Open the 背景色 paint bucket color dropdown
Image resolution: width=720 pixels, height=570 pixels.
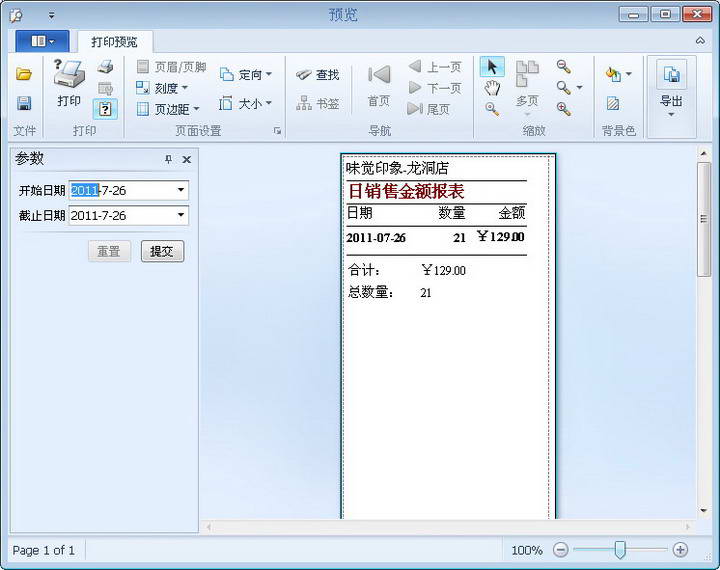point(619,74)
